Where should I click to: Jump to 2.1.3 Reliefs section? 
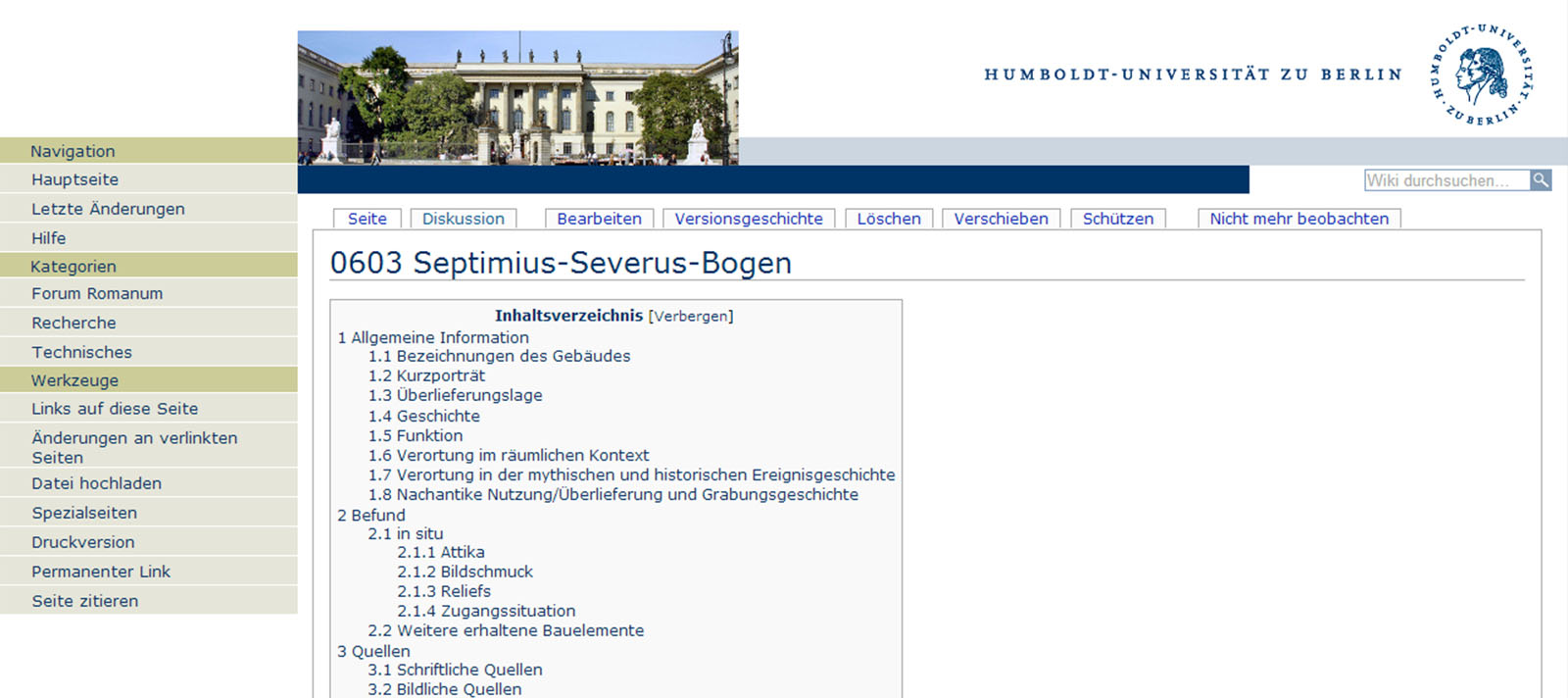pyautogui.click(x=444, y=591)
